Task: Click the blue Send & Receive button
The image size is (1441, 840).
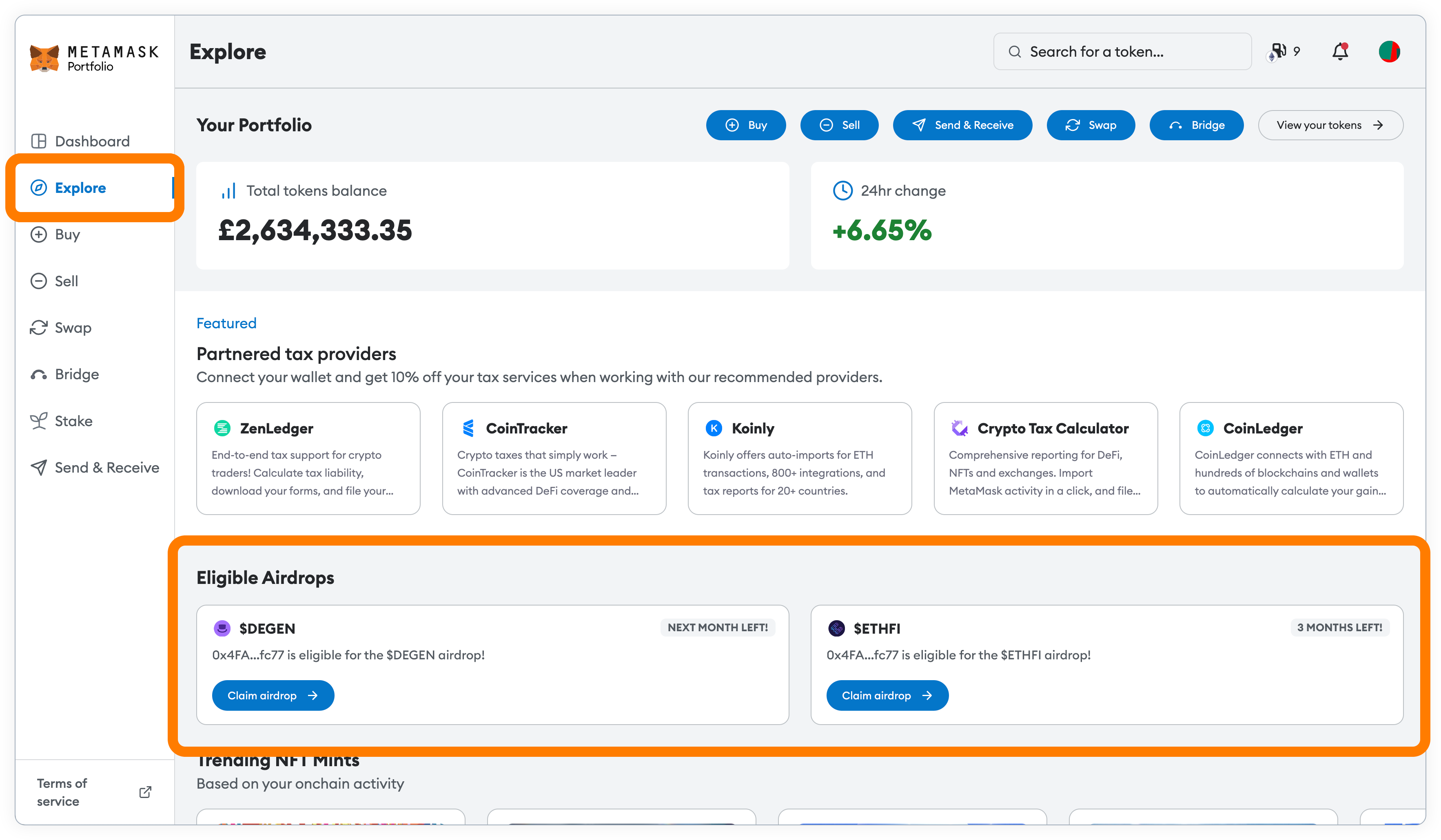Action: 962,125
